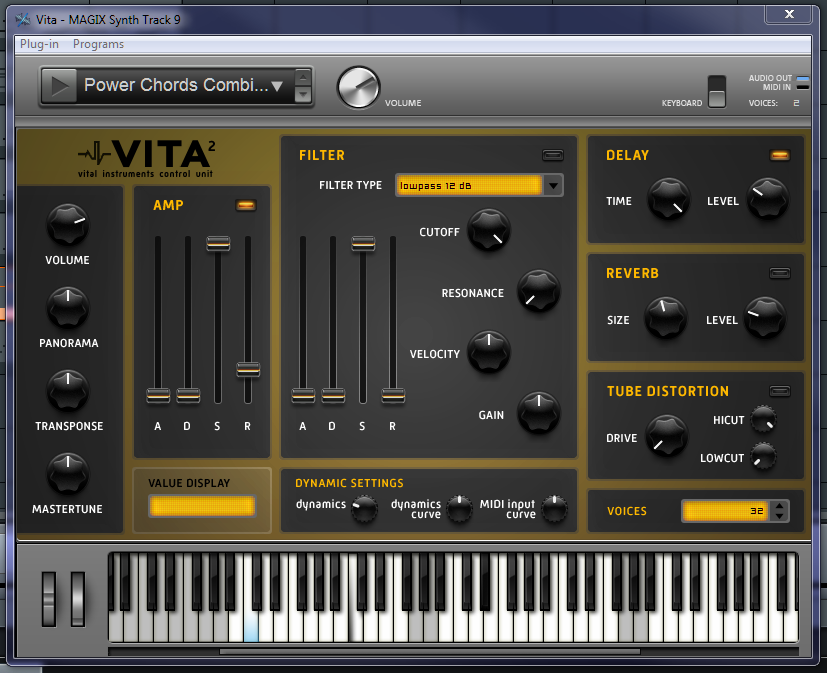Step to the previous preset with up arrow

click(x=303, y=78)
